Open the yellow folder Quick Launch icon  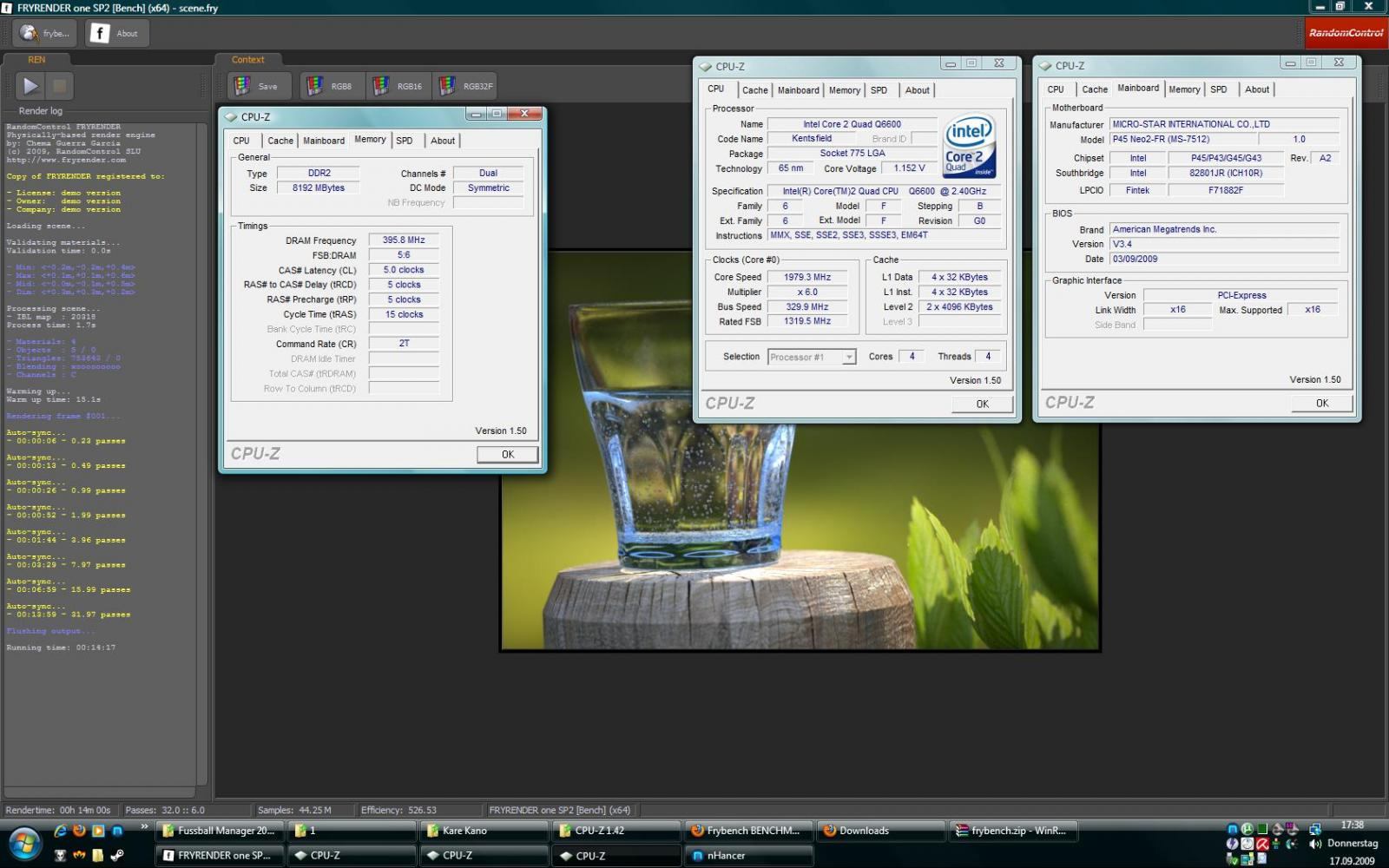tap(98, 855)
